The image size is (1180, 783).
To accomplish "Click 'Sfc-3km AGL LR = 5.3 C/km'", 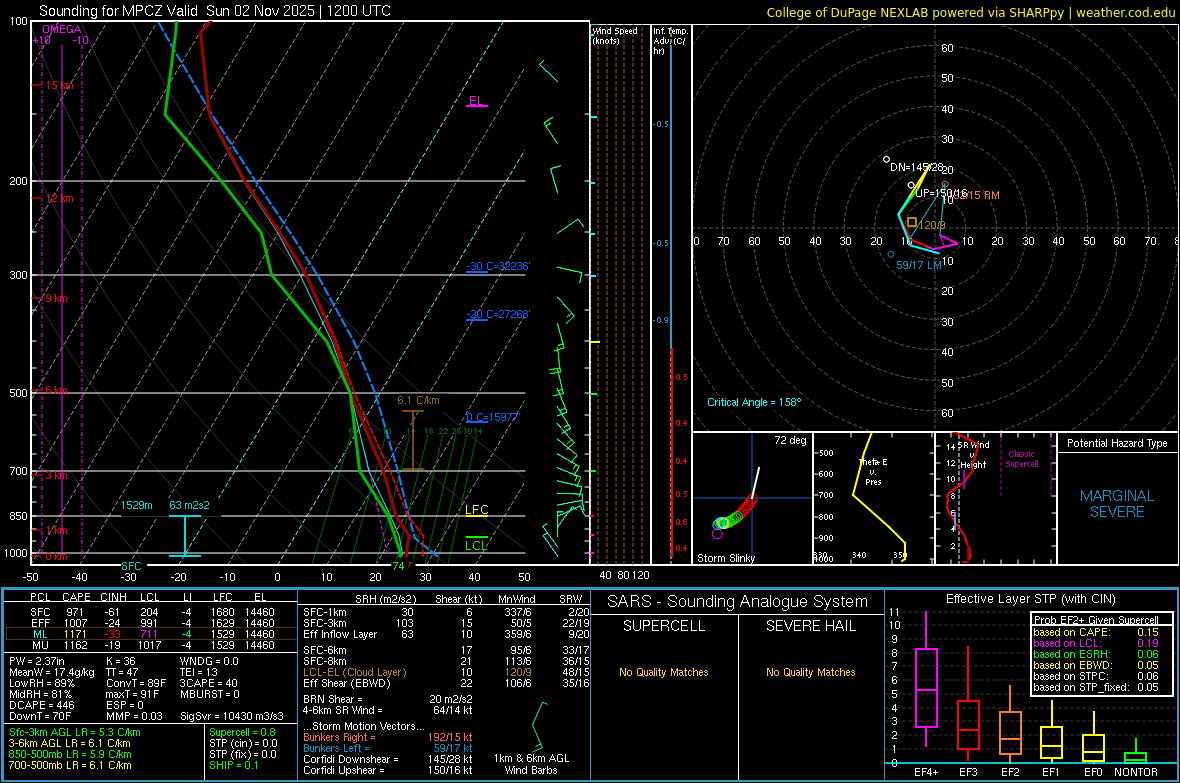I will 75,732.
